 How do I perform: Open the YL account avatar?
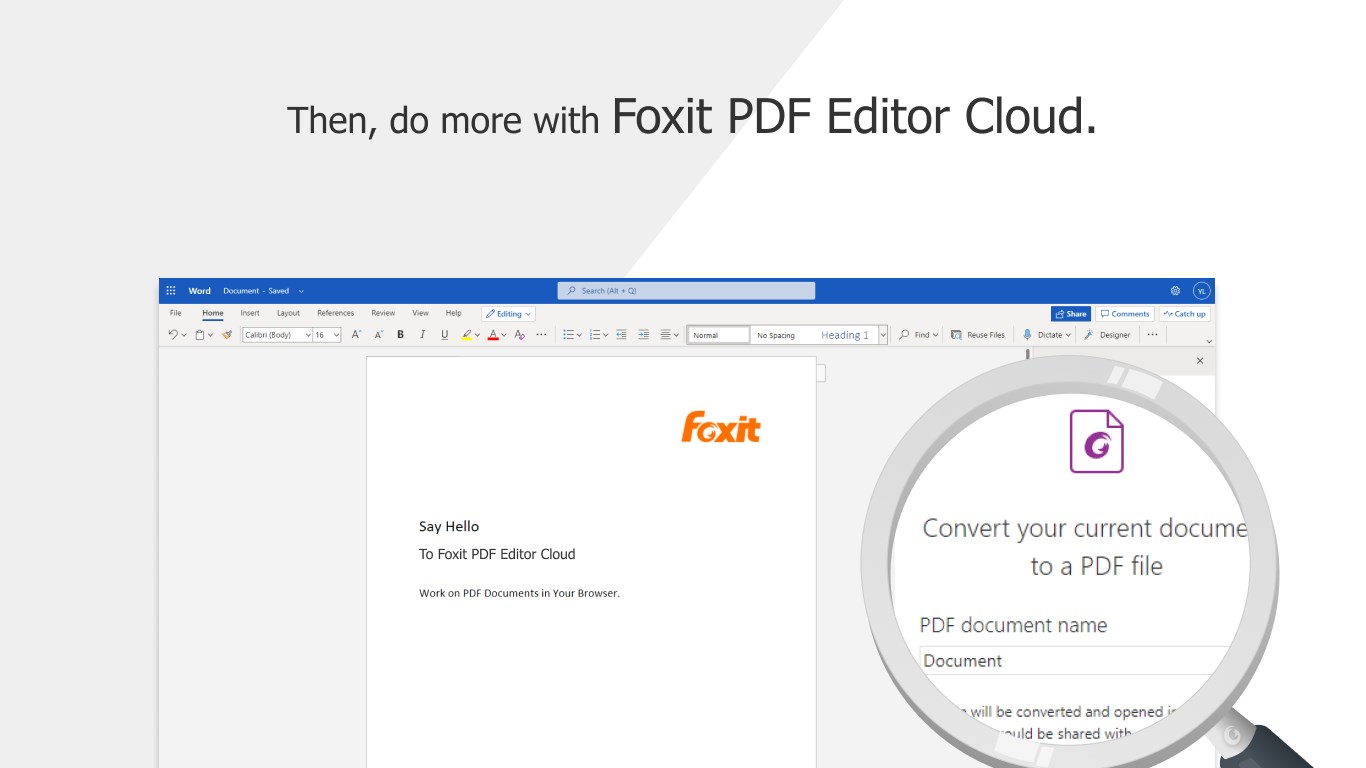point(1201,291)
